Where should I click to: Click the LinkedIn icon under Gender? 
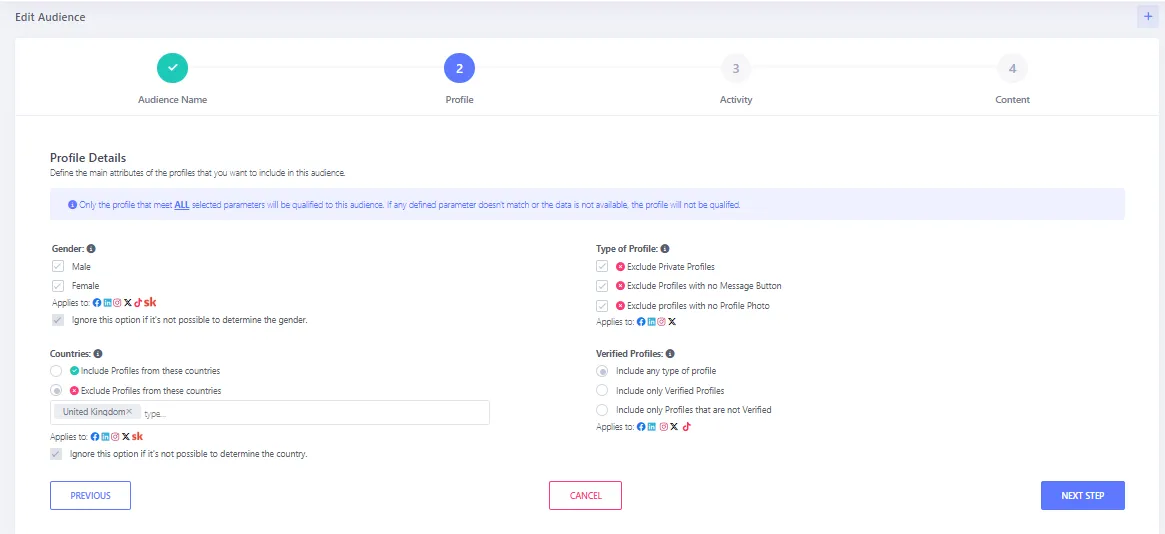point(108,302)
